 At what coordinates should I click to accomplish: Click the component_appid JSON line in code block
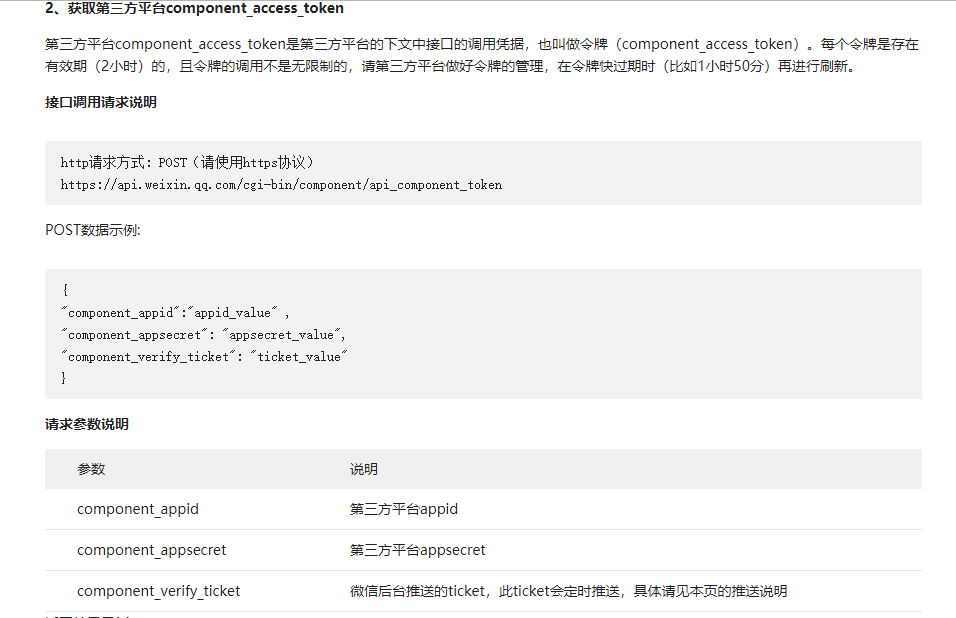[x=175, y=313]
